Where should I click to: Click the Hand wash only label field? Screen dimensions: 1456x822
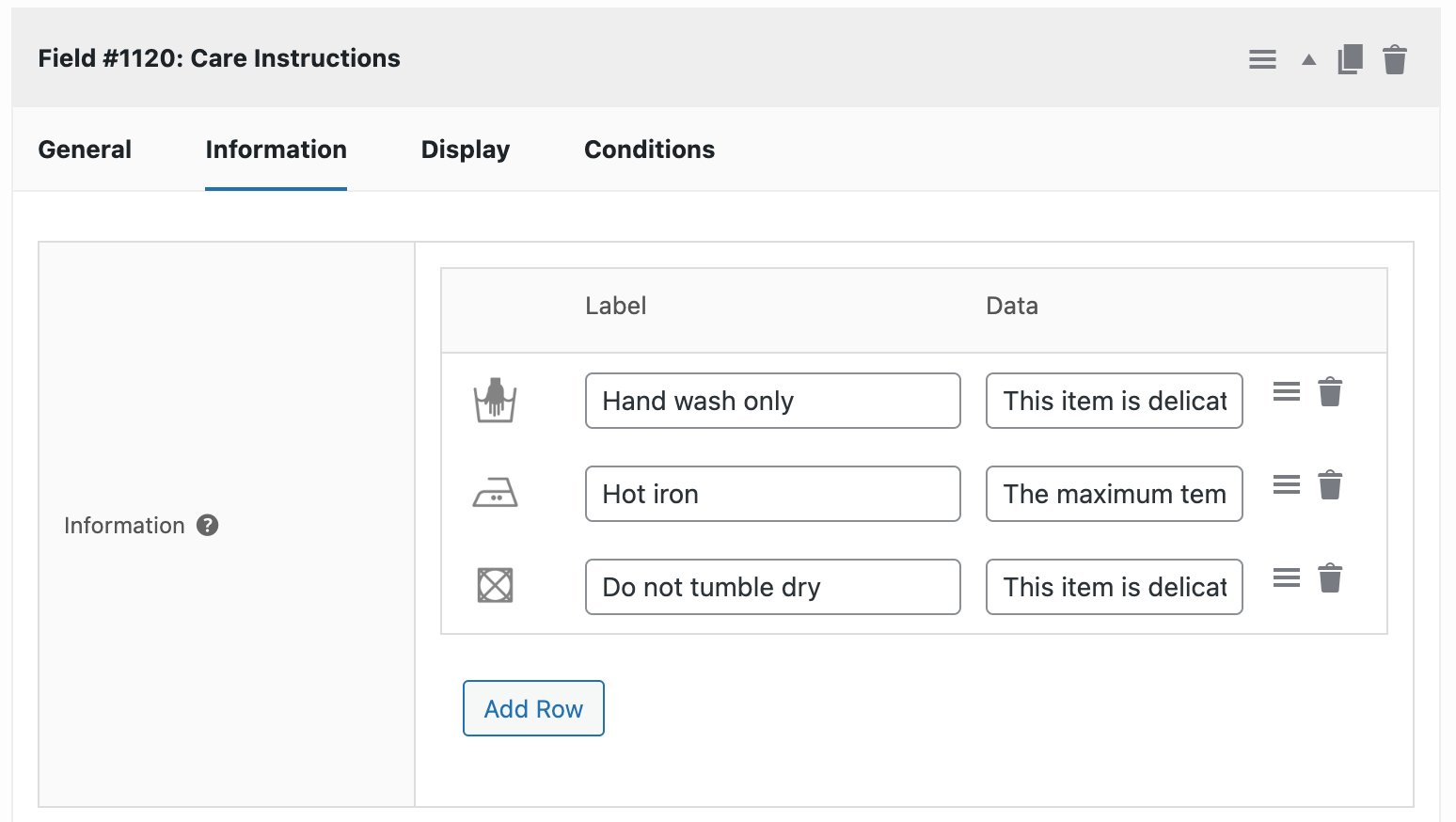[x=772, y=401]
